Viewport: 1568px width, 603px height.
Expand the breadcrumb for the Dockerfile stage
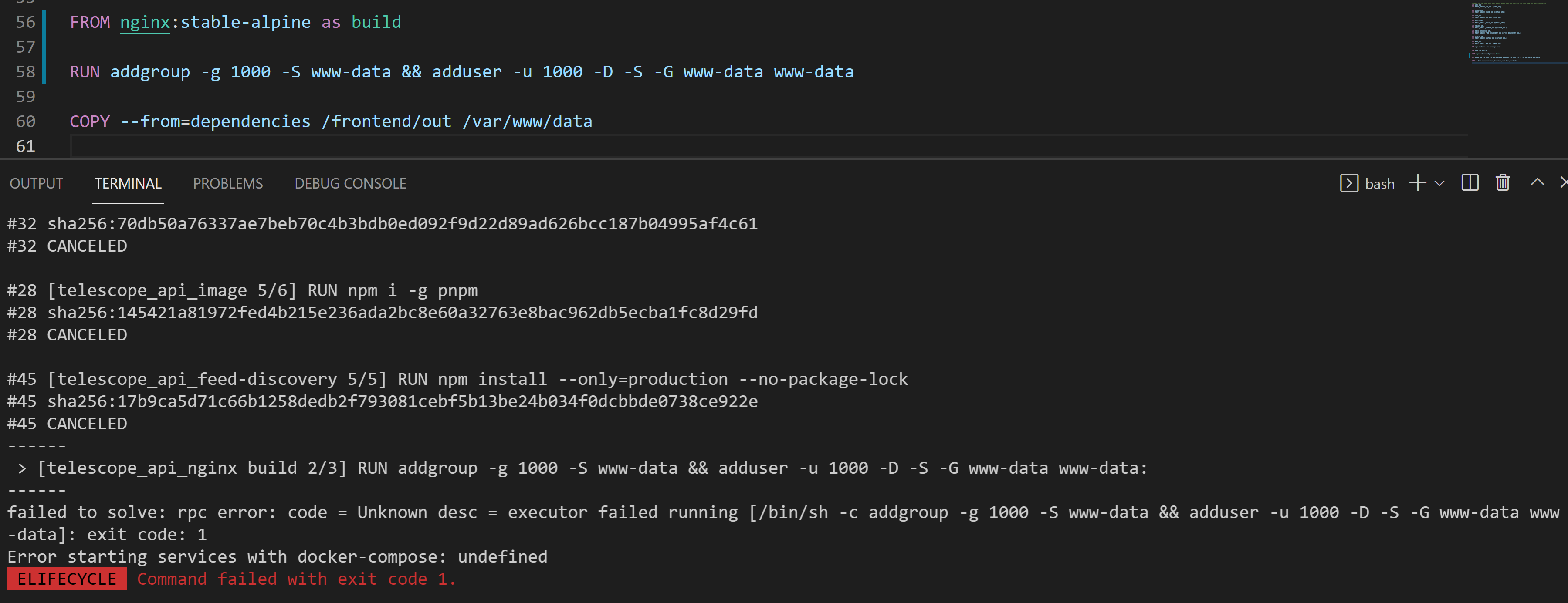point(376,22)
